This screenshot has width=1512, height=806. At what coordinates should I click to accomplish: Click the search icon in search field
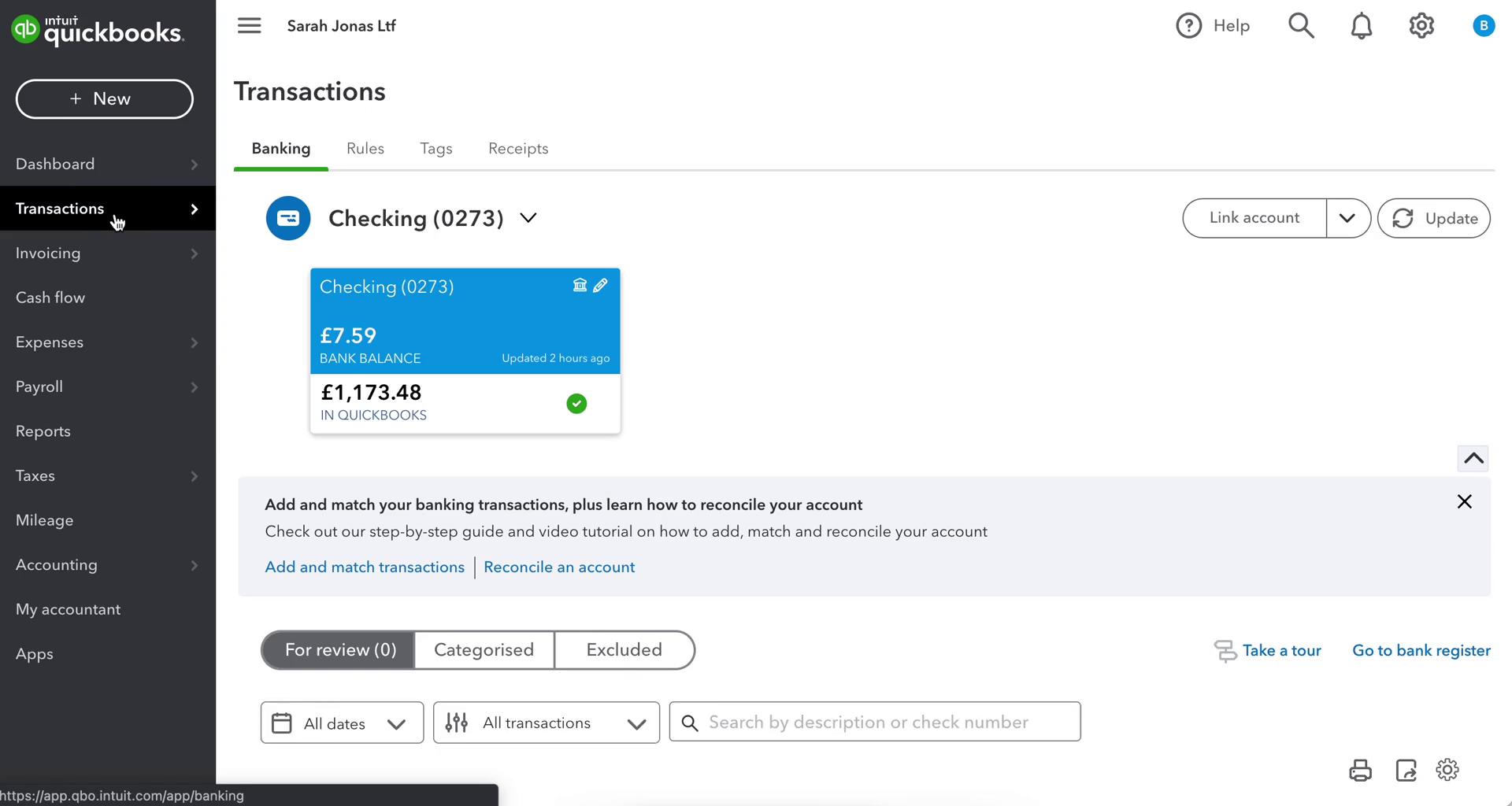[690, 723]
